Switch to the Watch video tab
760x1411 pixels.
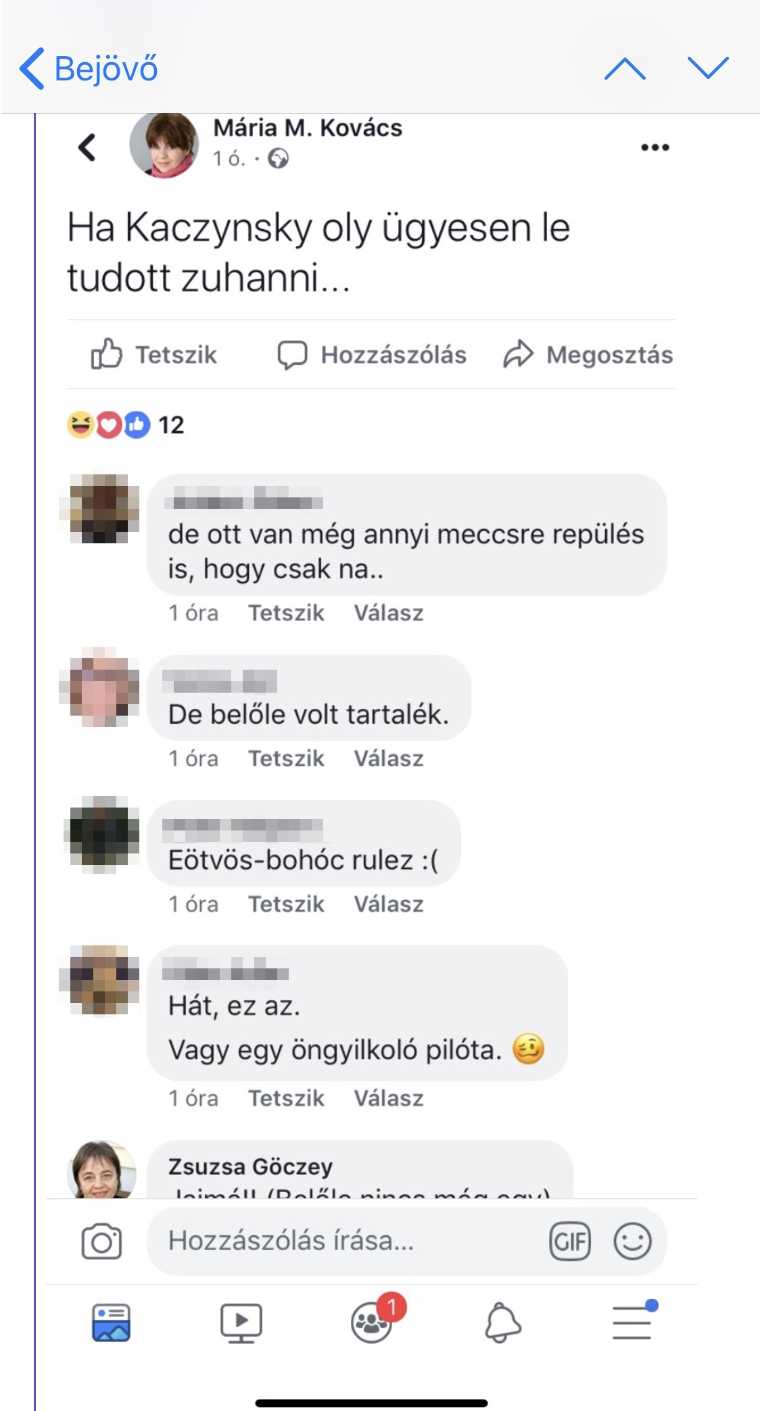[241, 1322]
